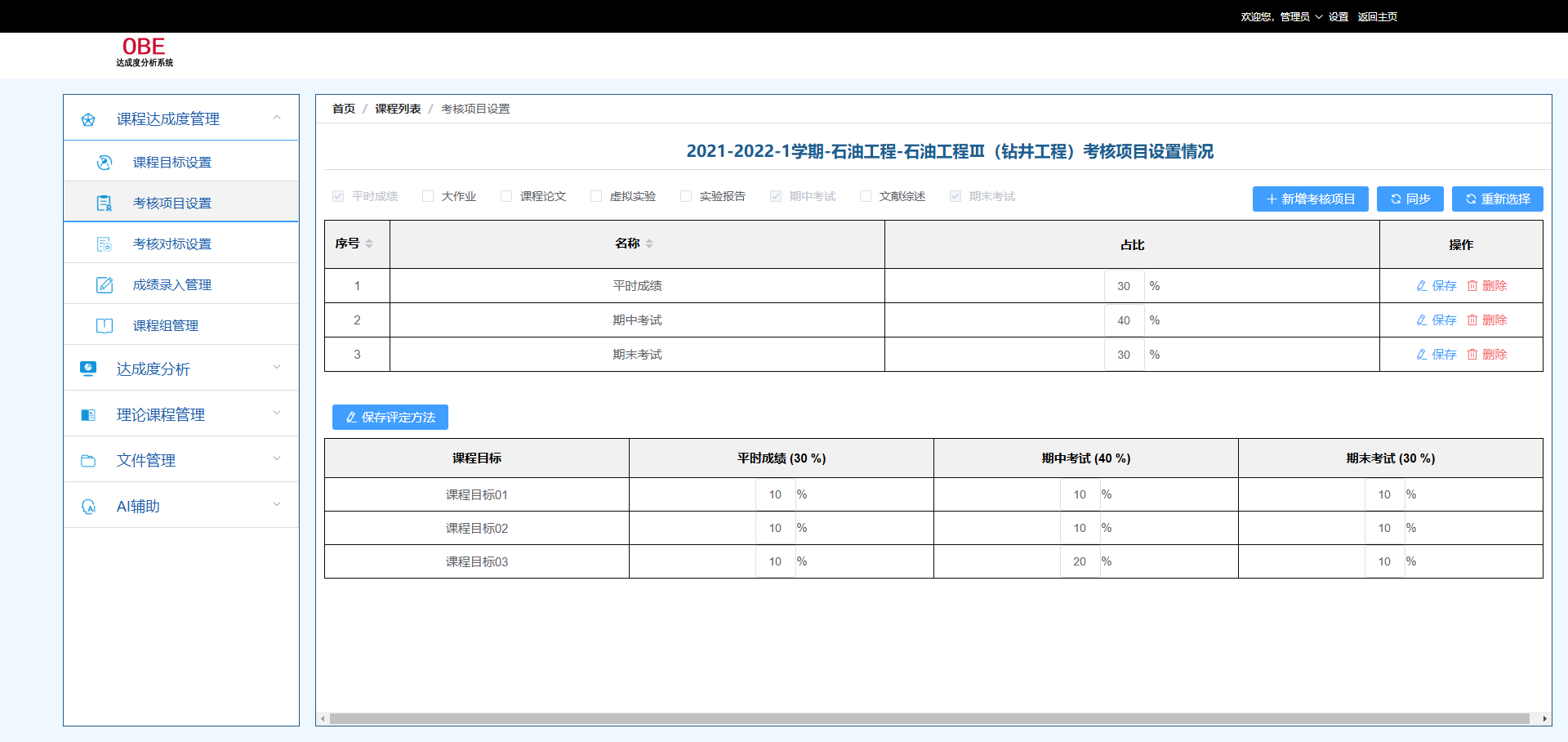Click the 平时成绩 percentage input field

1124,286
